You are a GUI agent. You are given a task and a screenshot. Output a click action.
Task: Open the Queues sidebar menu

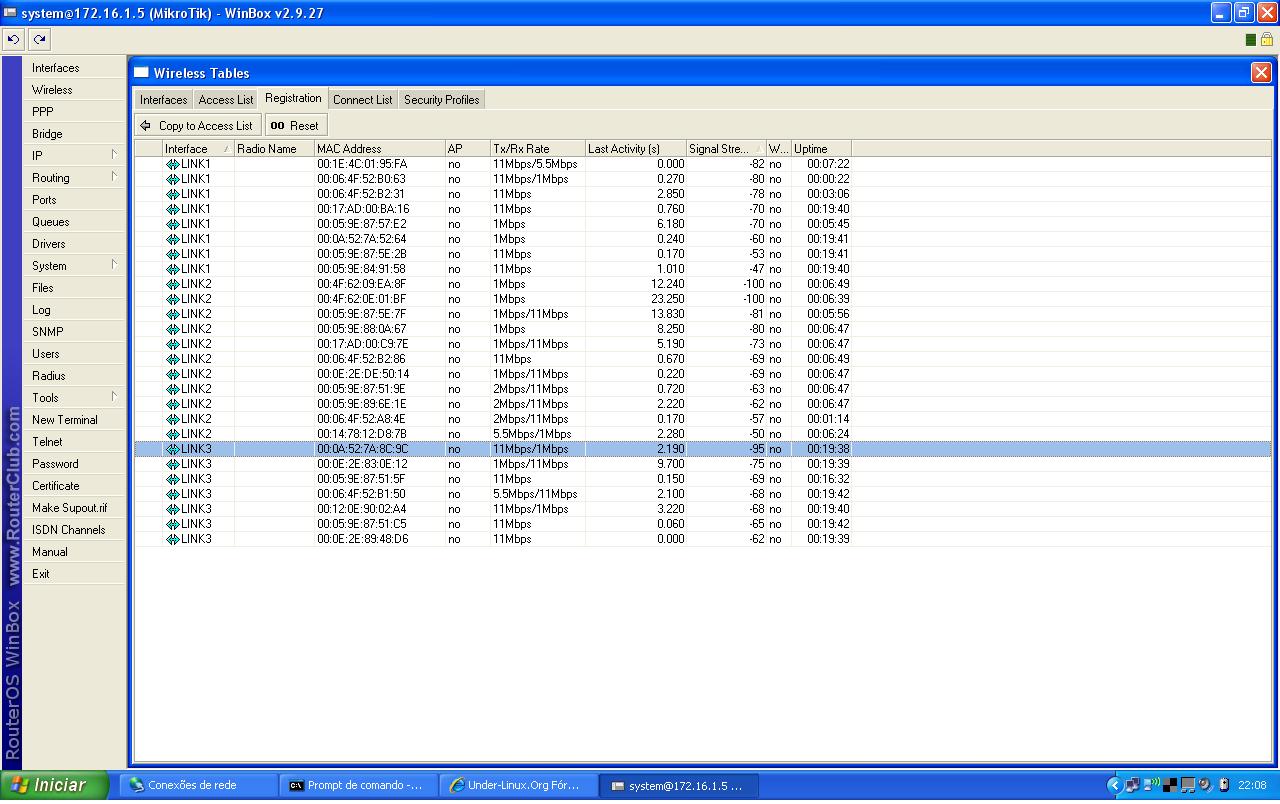pos(75,222)
